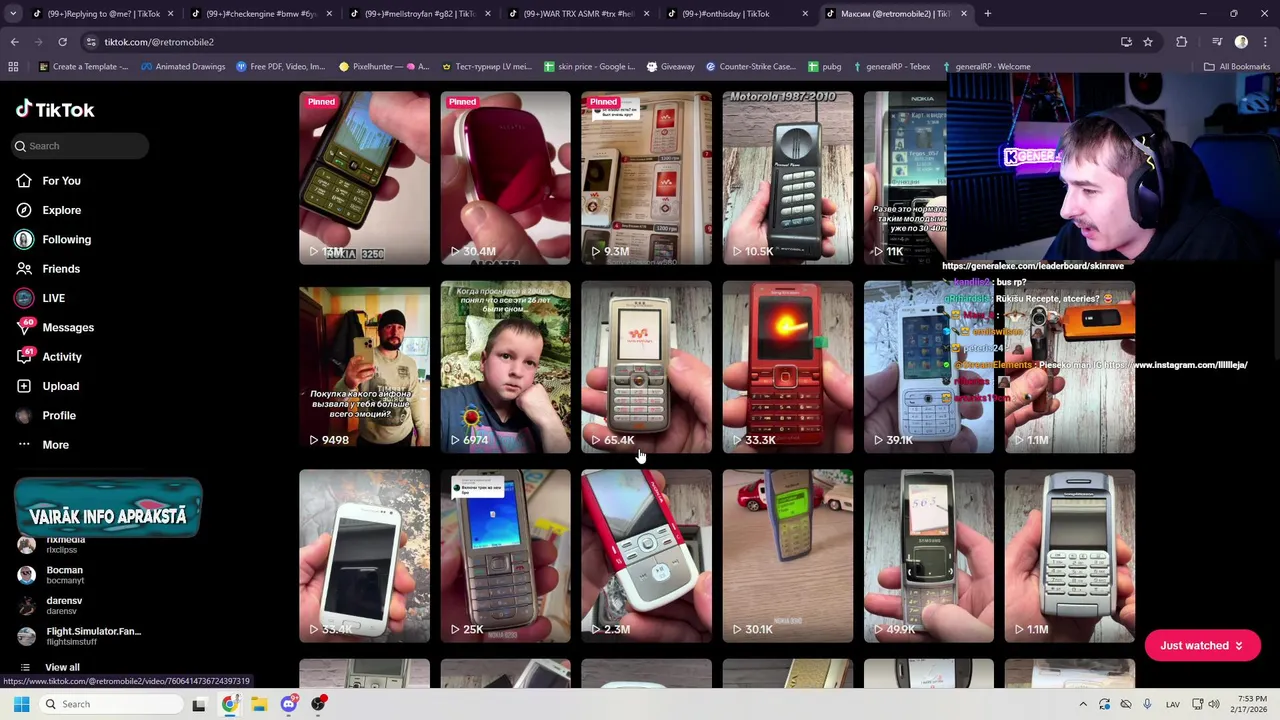This screenshot has height=720, width=1280.
Task: Open the Friends icon in sidebar
Action: pos(23,269)
